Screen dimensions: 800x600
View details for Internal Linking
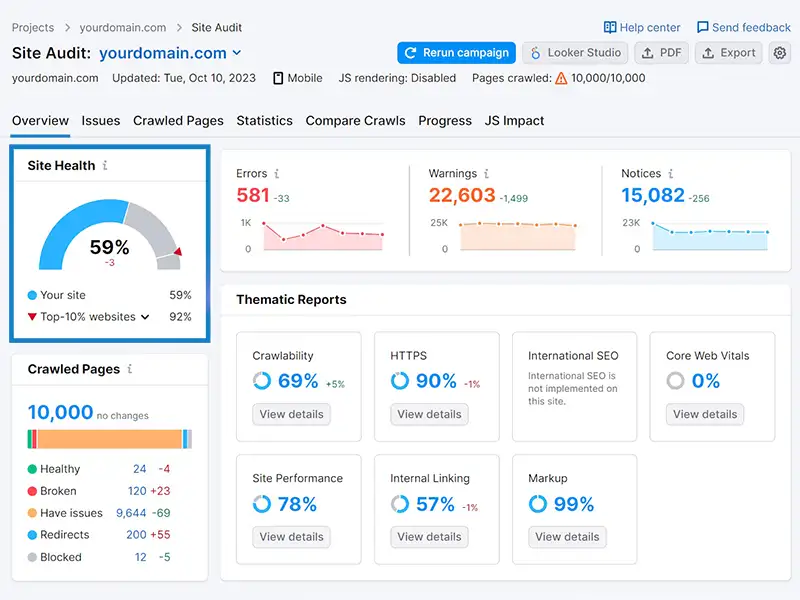point(429,537)
